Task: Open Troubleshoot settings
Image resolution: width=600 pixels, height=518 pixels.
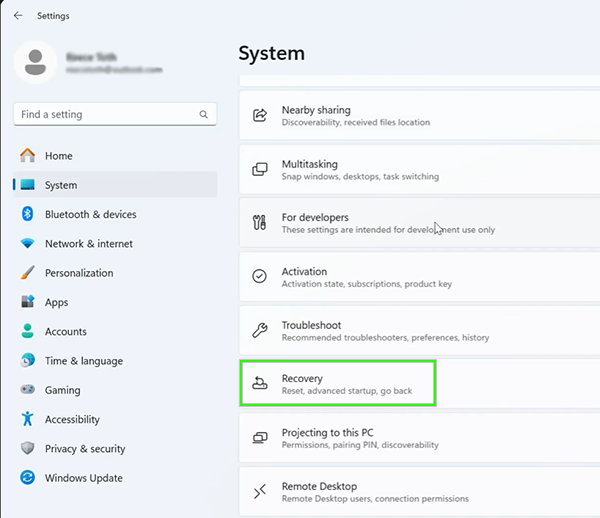Action: [419, 330]
